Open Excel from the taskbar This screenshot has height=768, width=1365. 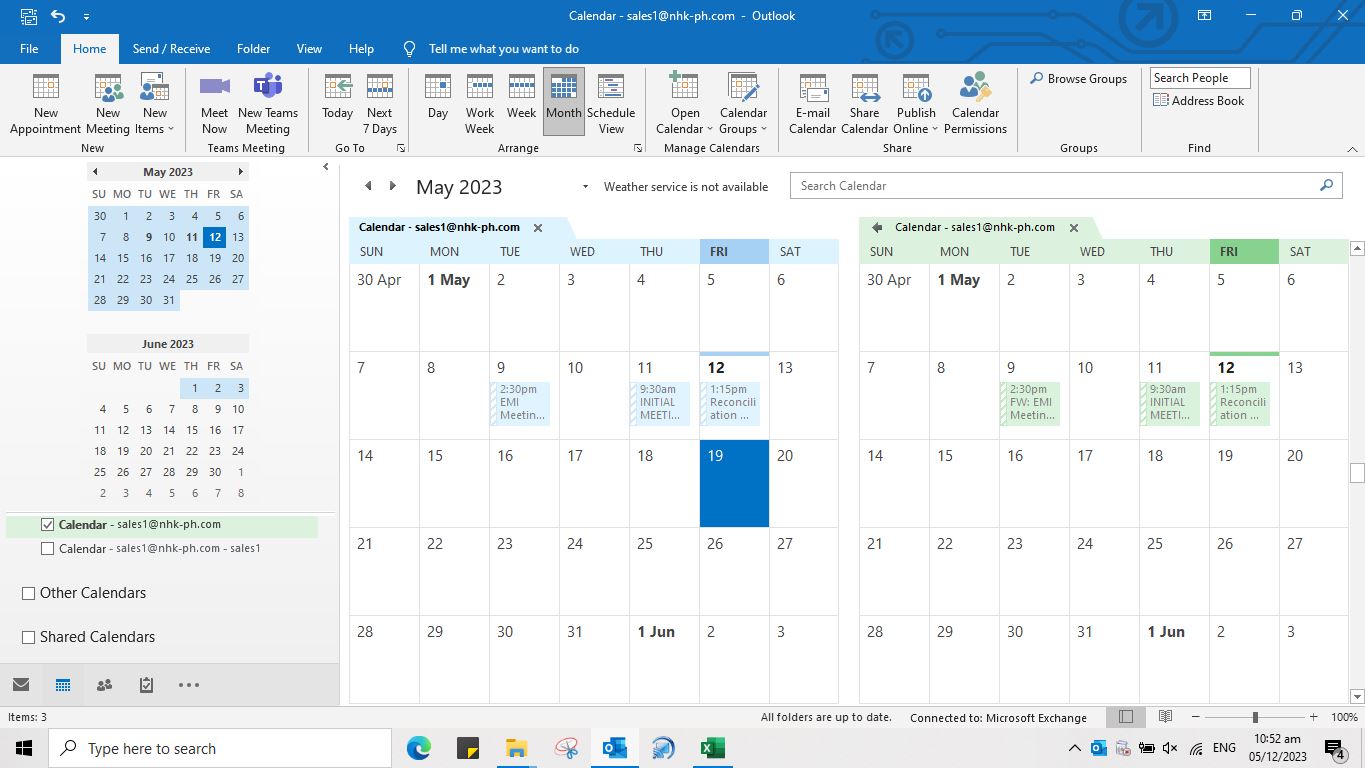(x=712, y=748)
